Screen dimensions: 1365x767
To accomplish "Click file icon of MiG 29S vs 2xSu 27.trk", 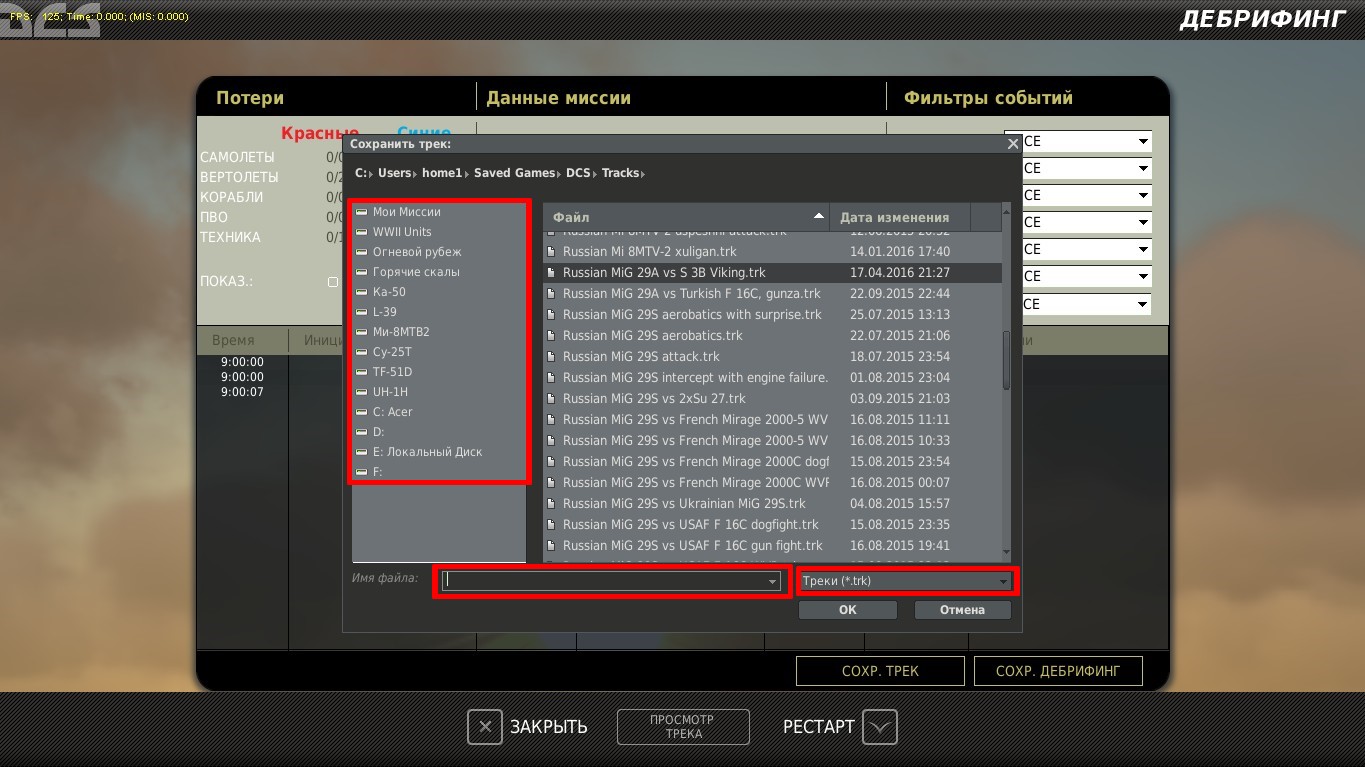I will click(x=551, y=398).
